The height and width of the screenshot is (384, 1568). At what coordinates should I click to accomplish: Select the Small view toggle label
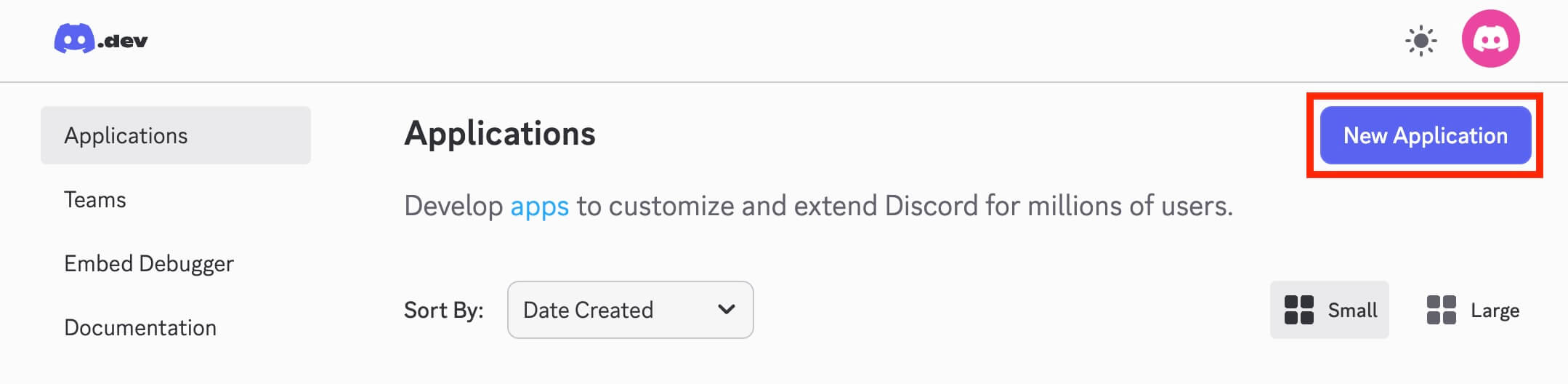[x=1352, y=311]
